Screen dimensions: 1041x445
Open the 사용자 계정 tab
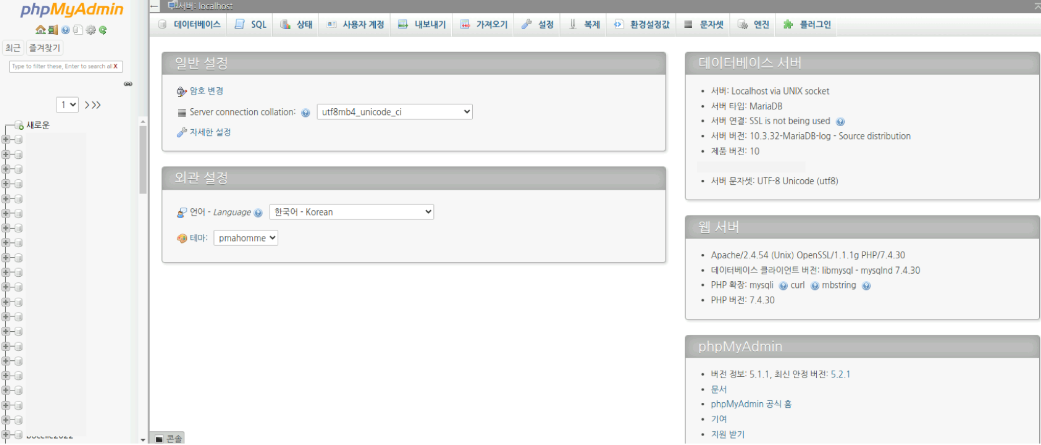[x=355, y=25]
